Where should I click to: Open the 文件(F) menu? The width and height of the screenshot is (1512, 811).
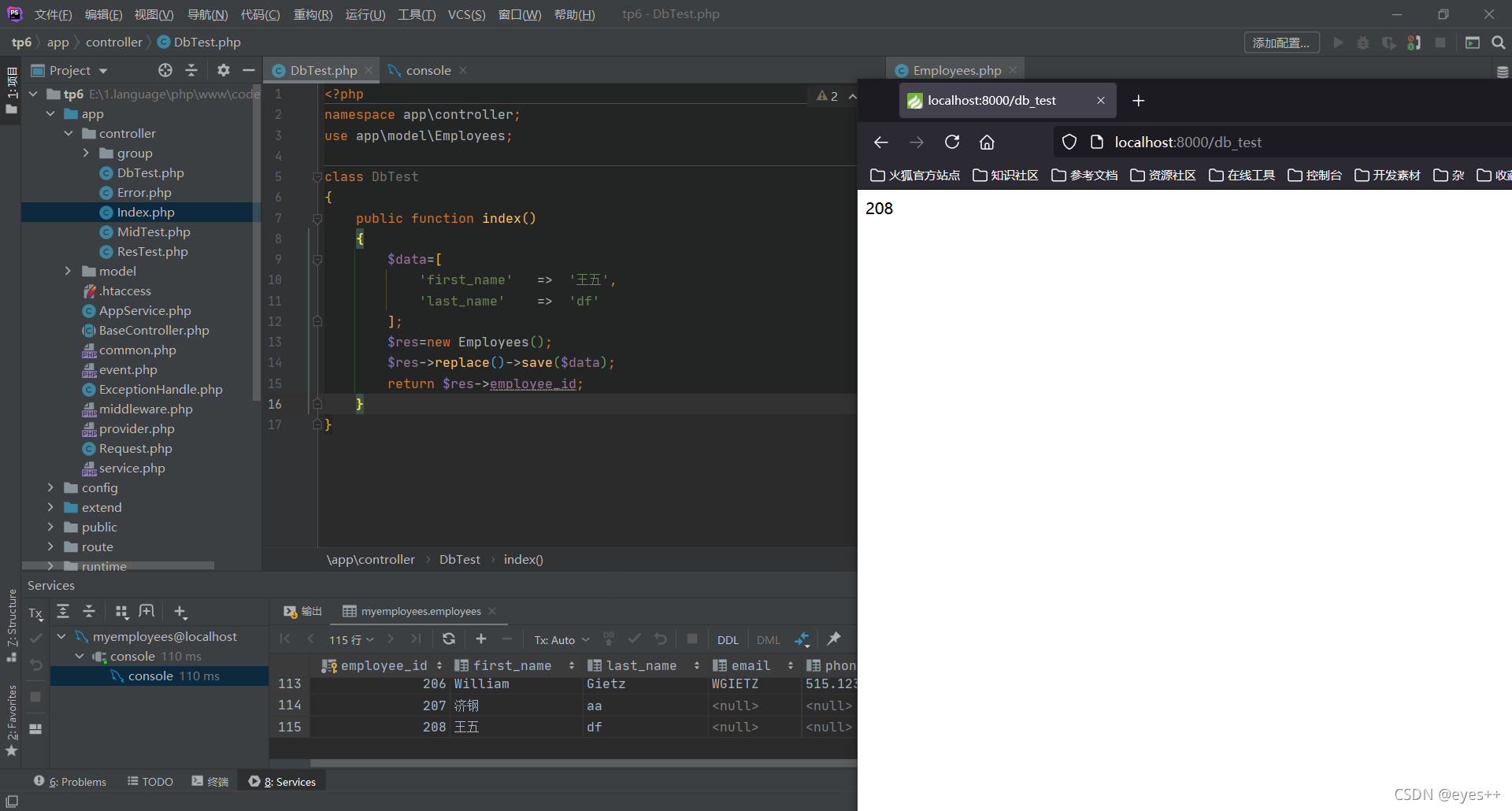click(x=54, y=14)
